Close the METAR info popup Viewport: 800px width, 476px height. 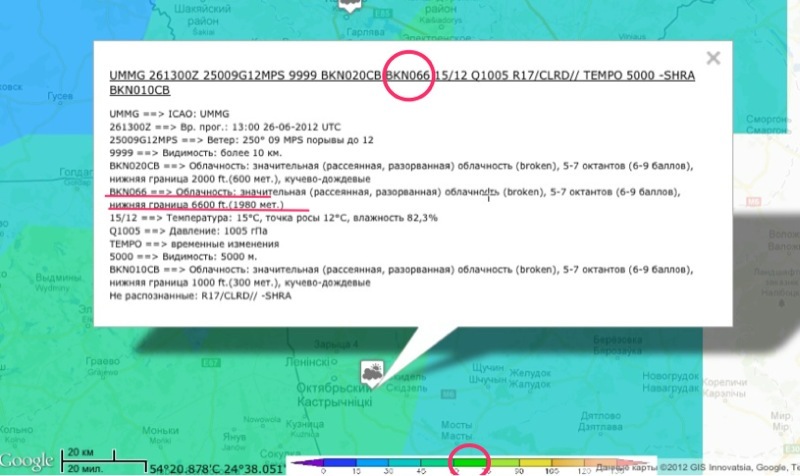click(x=713, y=59)
